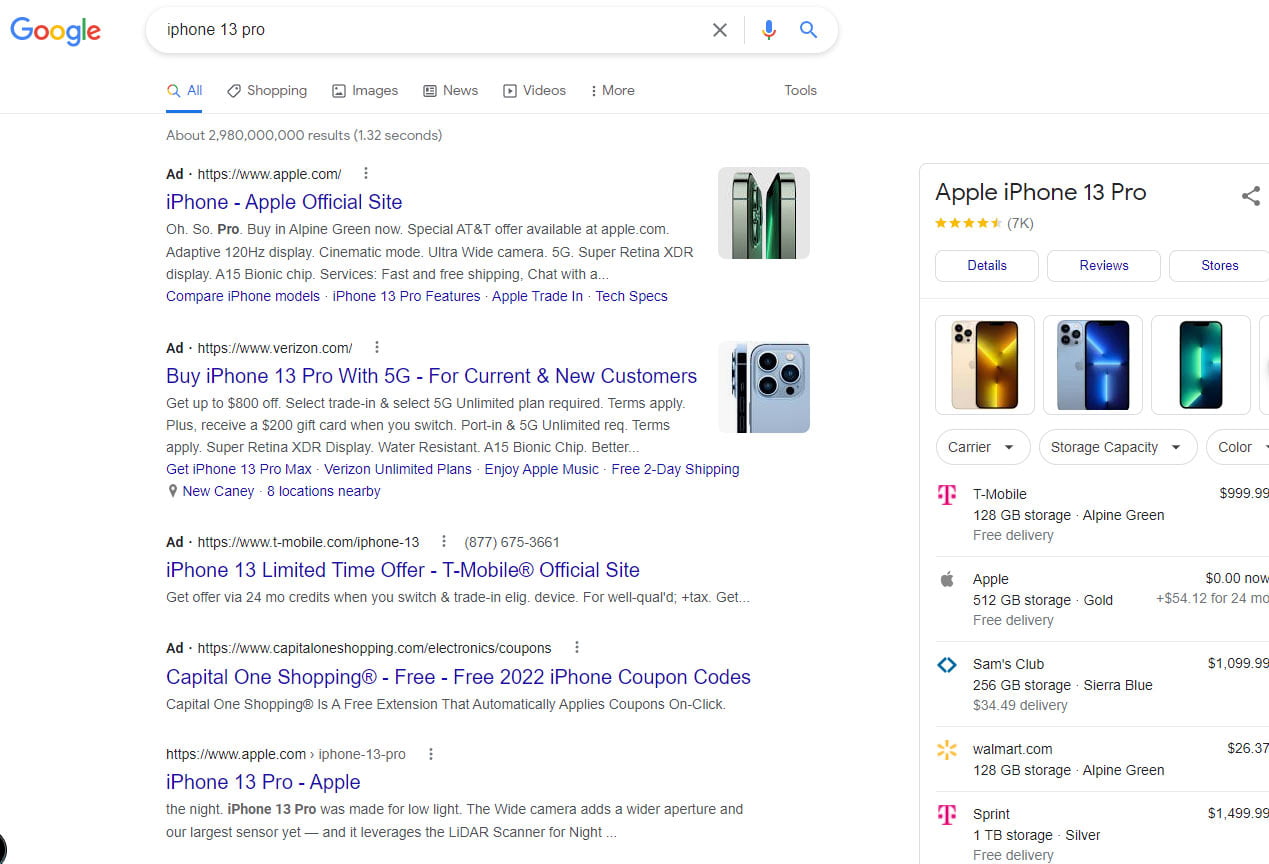Click the Sam's Club logo icon
The height and width of the screenshot is (864, 1269).
pyautogui.click(x=946, y=664)
